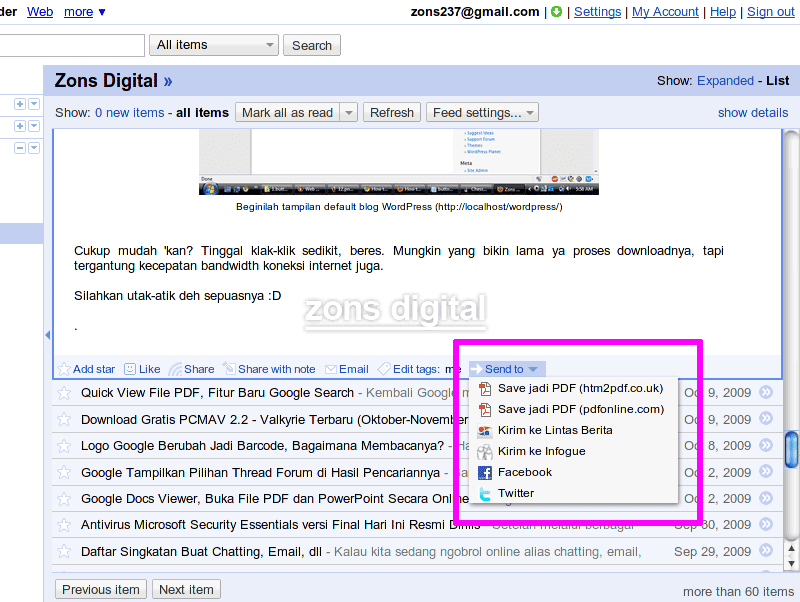Switch to Expanded view
Screen dimensions: 800x602
(x=725, y=81)
